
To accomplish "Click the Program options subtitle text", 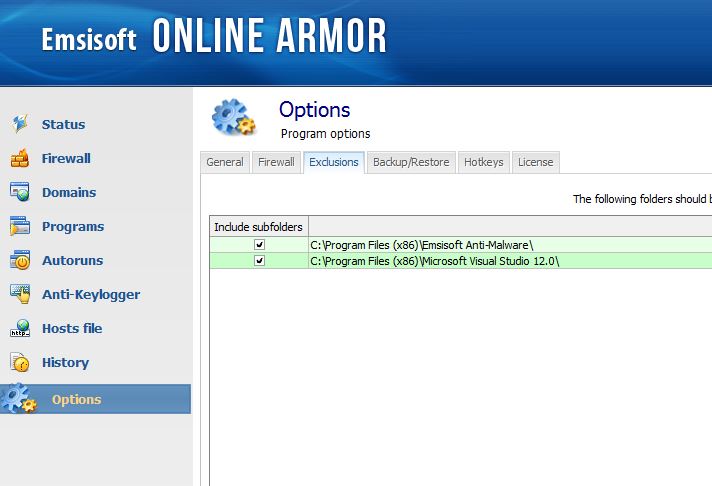I will click(x=326, y=134).
